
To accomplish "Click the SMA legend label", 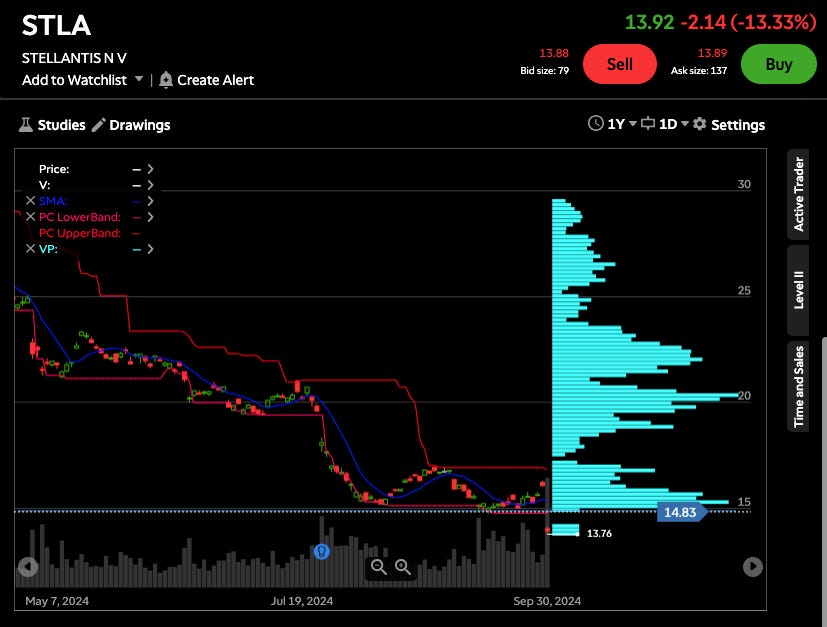I will 53,201.
